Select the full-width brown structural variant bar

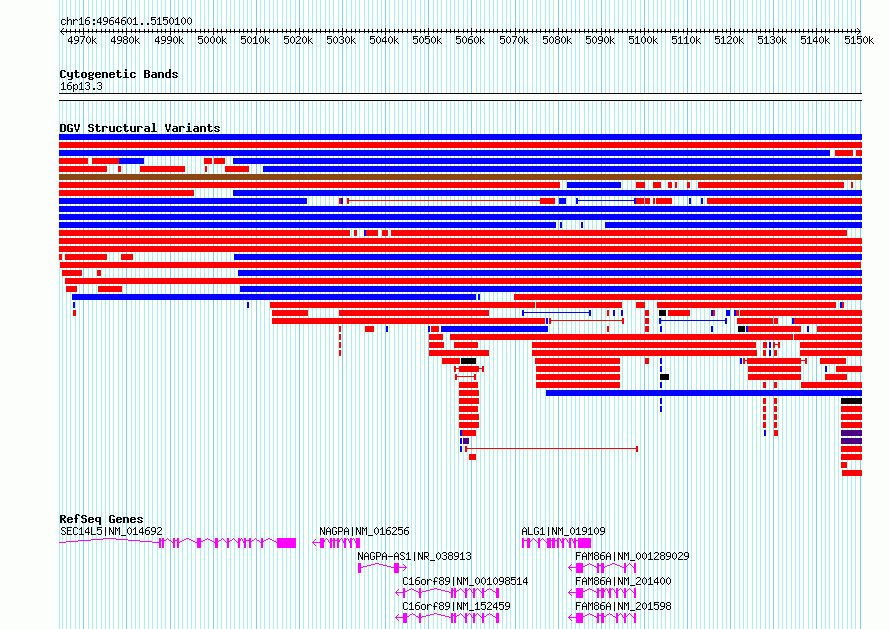pos(460,177)
